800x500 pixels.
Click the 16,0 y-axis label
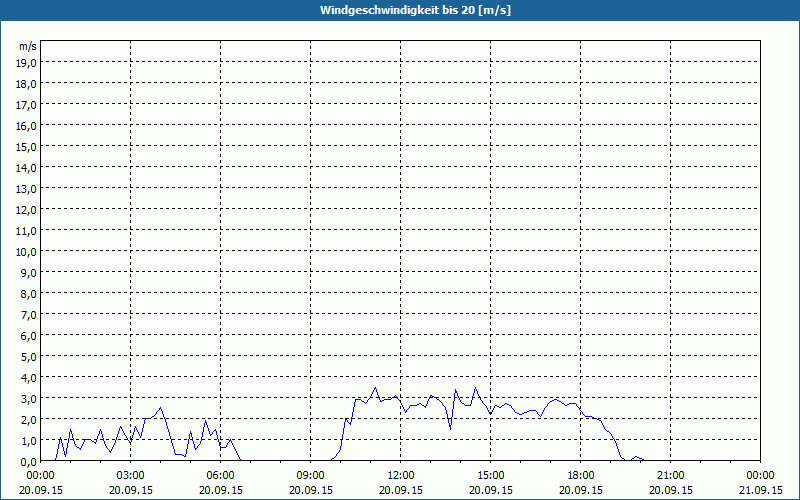click(27, 126)
